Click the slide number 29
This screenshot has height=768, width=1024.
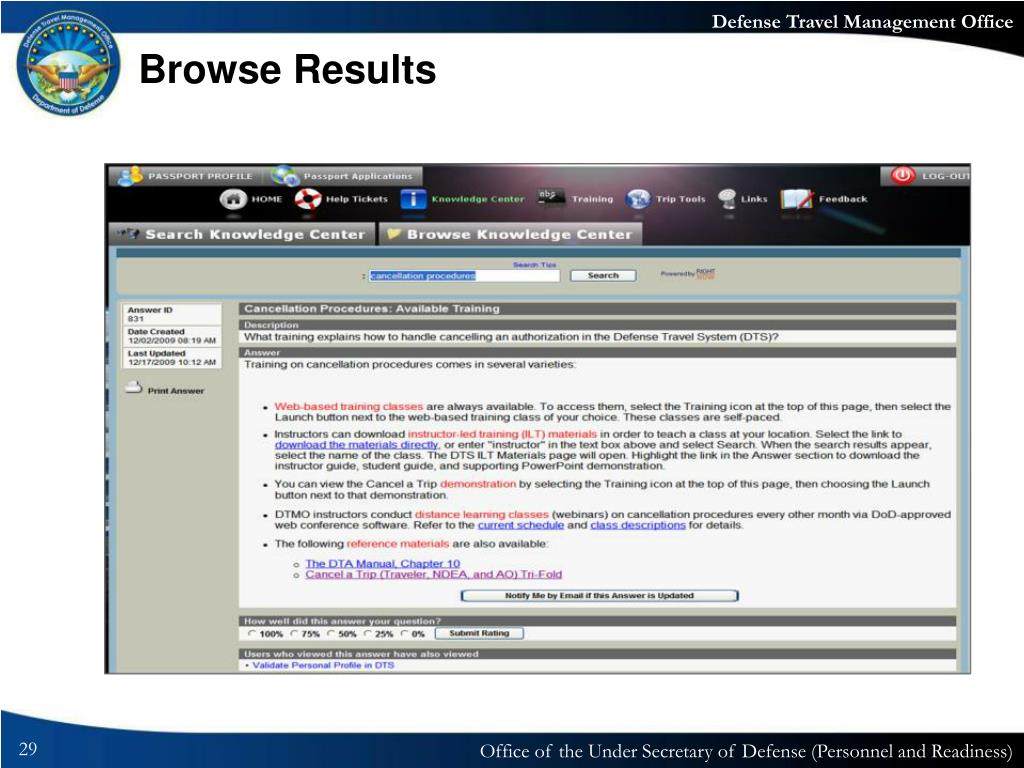pos(28,748)
